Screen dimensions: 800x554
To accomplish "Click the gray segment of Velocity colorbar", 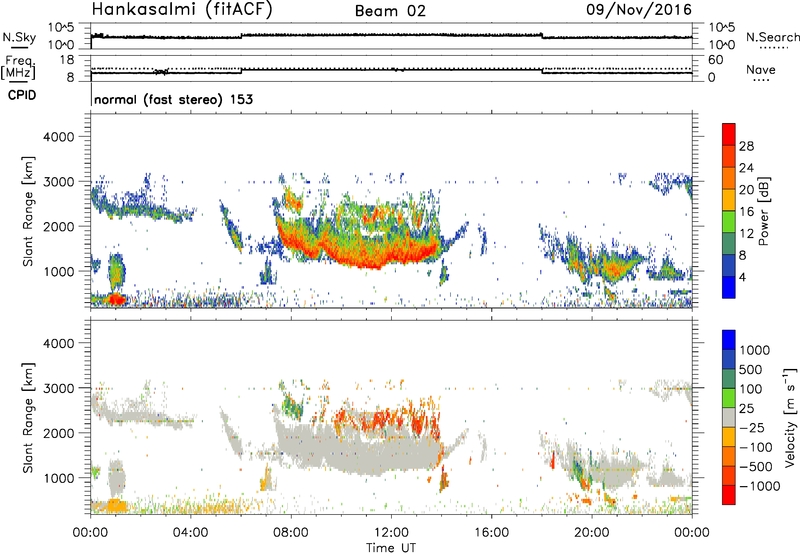I will click(x=729, y=418).
